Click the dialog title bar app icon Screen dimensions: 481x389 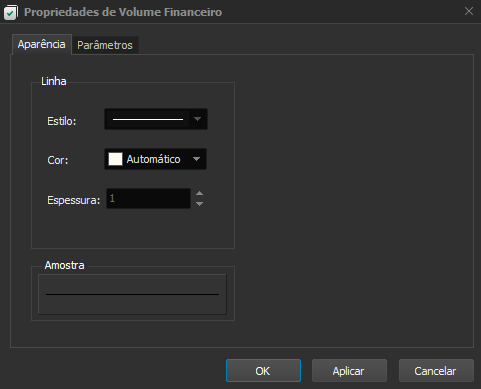[10, 13]
